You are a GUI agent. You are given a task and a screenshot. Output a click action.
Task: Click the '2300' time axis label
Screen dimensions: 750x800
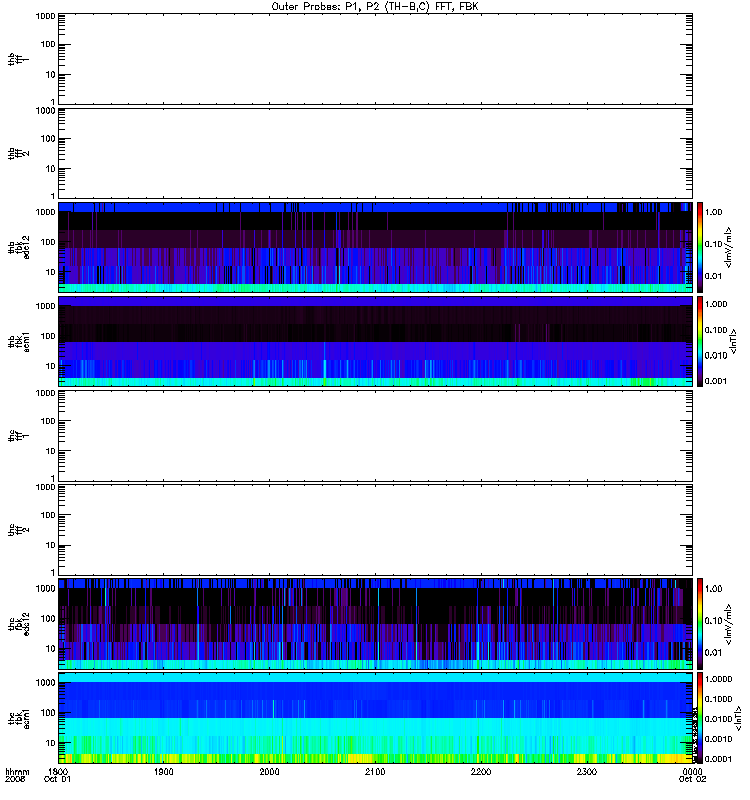(587, 772)
